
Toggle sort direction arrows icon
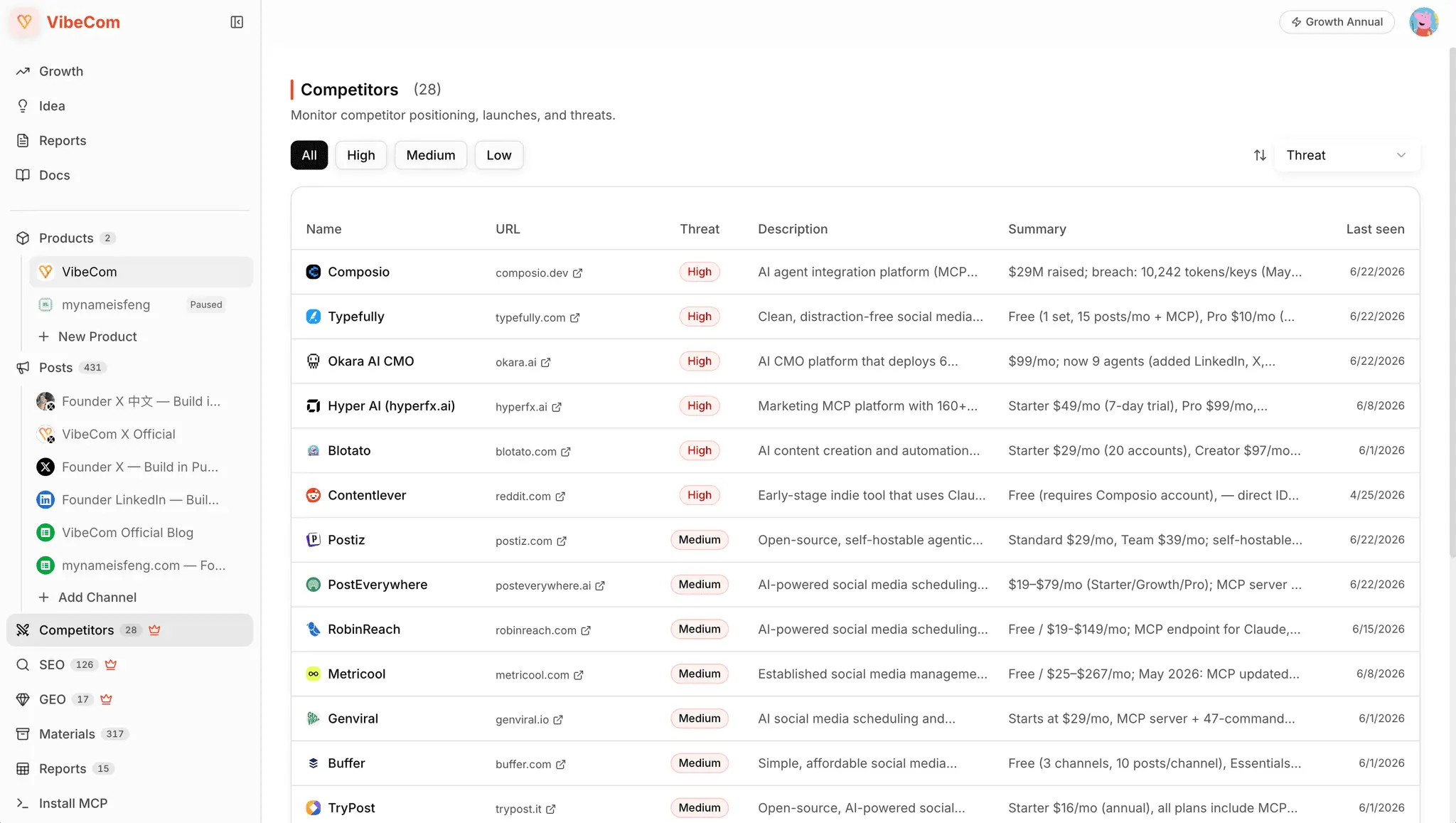click(1260, 155)
